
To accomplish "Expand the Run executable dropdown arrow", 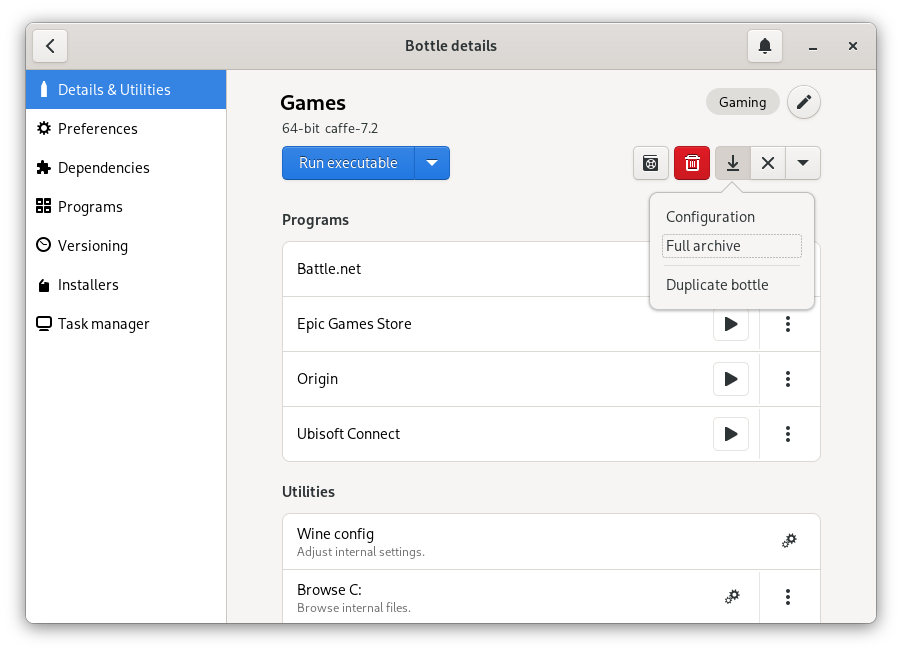I will [x=434, y=162].
